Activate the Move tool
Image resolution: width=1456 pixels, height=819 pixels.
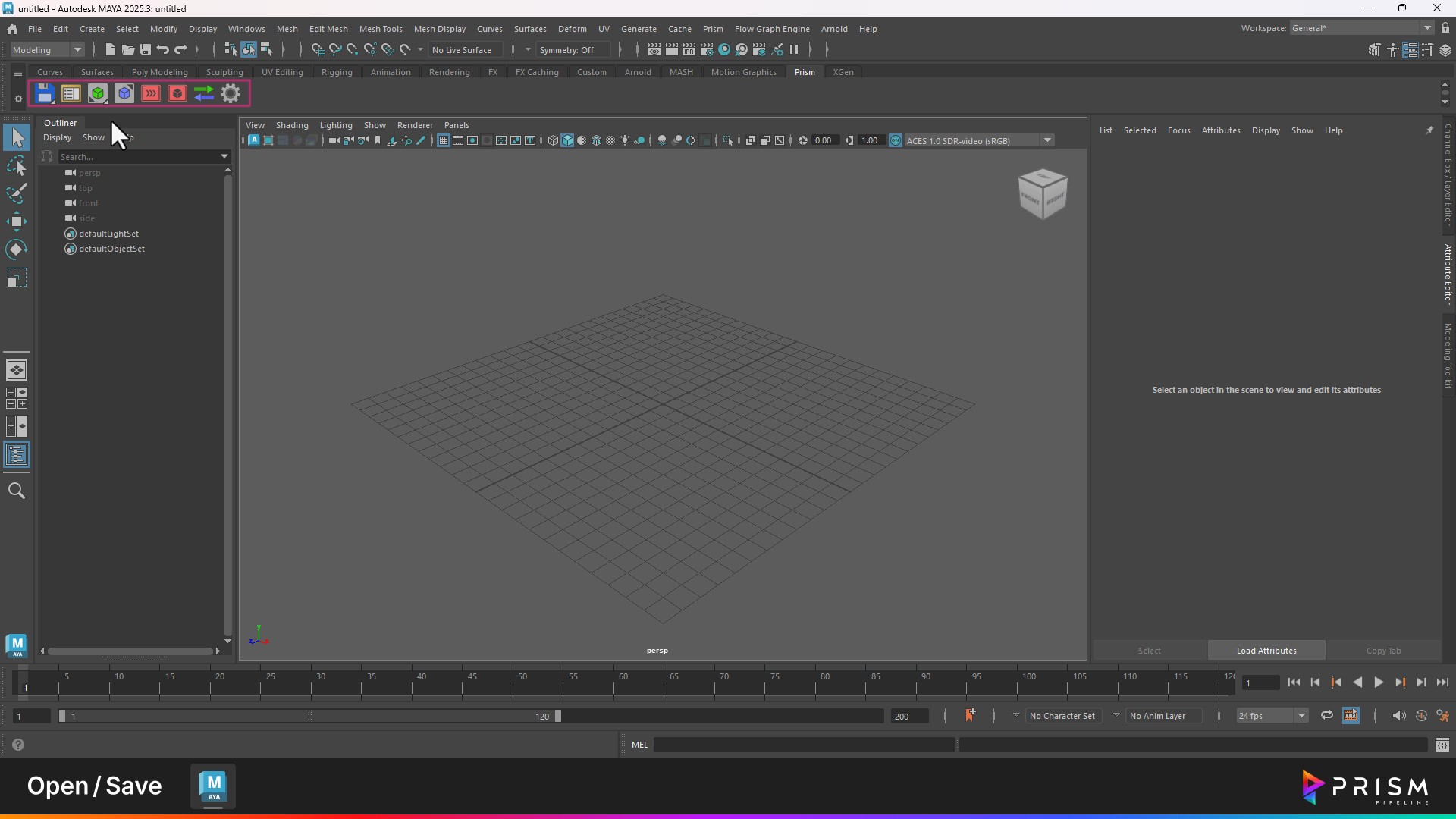click(x=17, y=222)
